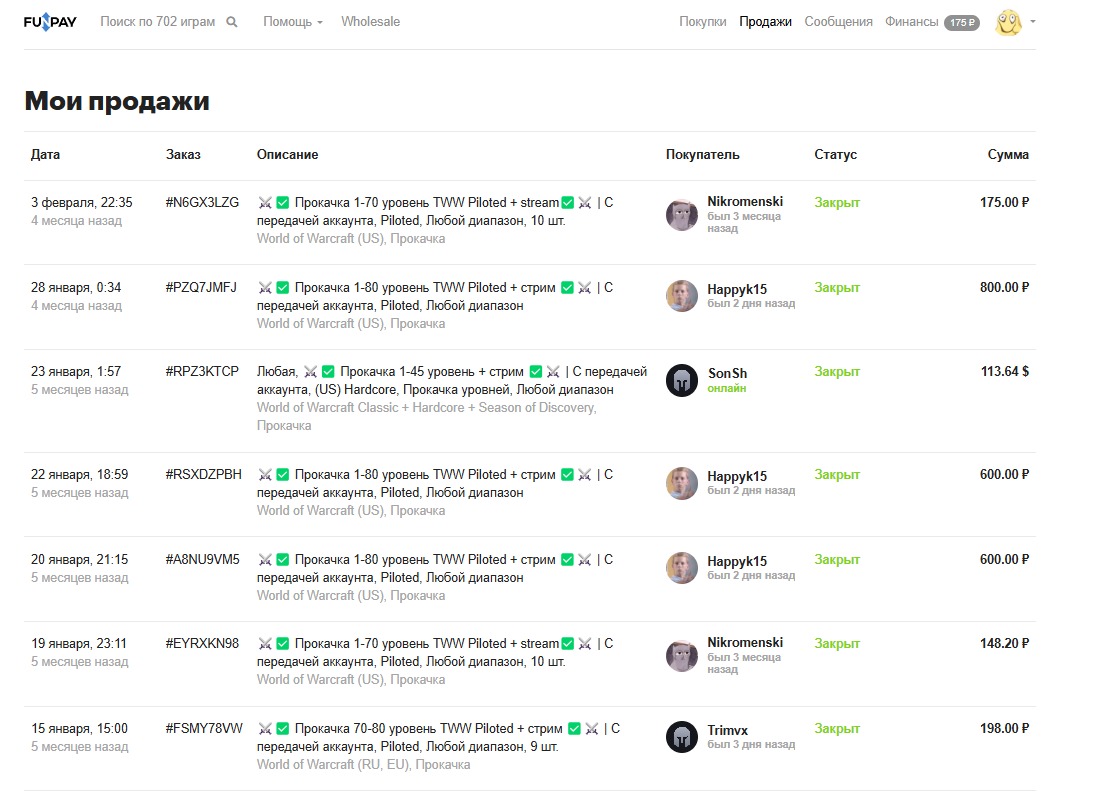Screen dimensions: 1096x811
Task: Open the Продажи section
Action: 765,22
